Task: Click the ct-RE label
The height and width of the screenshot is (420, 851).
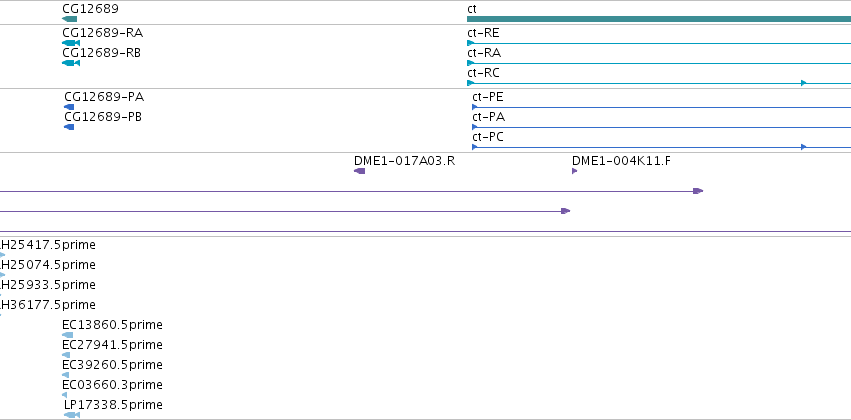Action: point(483,33)
